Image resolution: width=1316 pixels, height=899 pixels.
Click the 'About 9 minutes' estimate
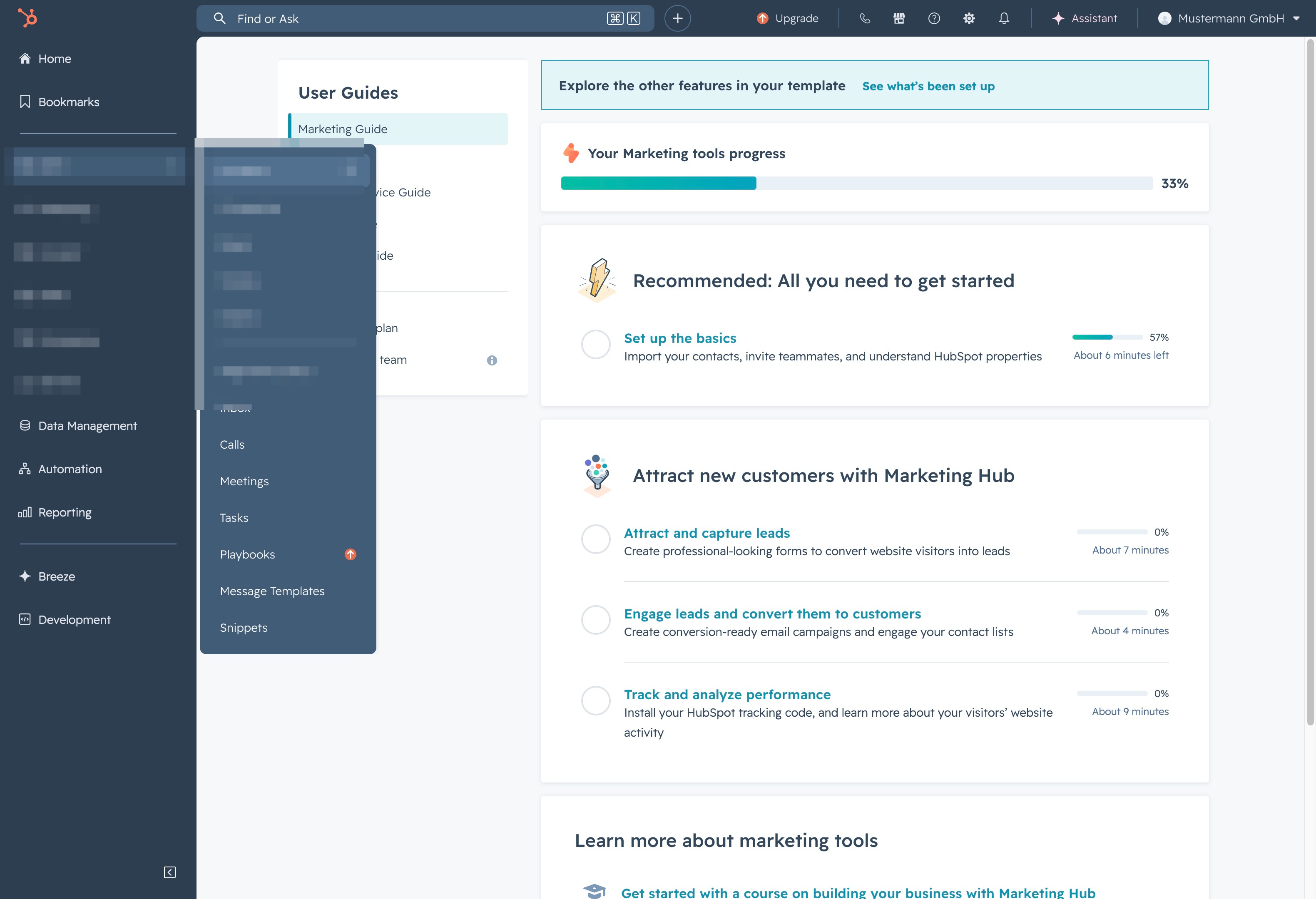[x=1130, y=712]
